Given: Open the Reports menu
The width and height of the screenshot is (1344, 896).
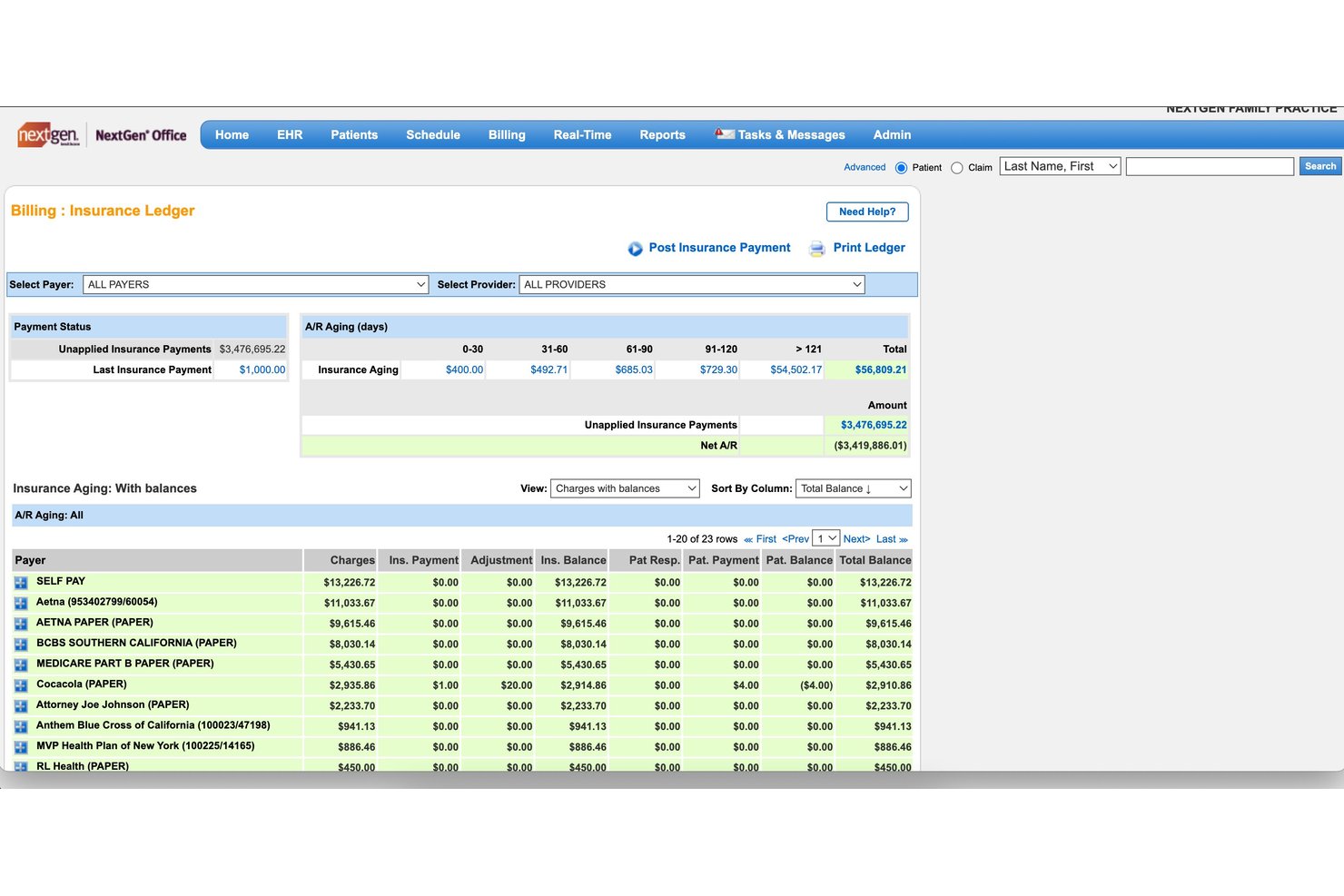Looking at the screenshot, I should click(662, 134).
